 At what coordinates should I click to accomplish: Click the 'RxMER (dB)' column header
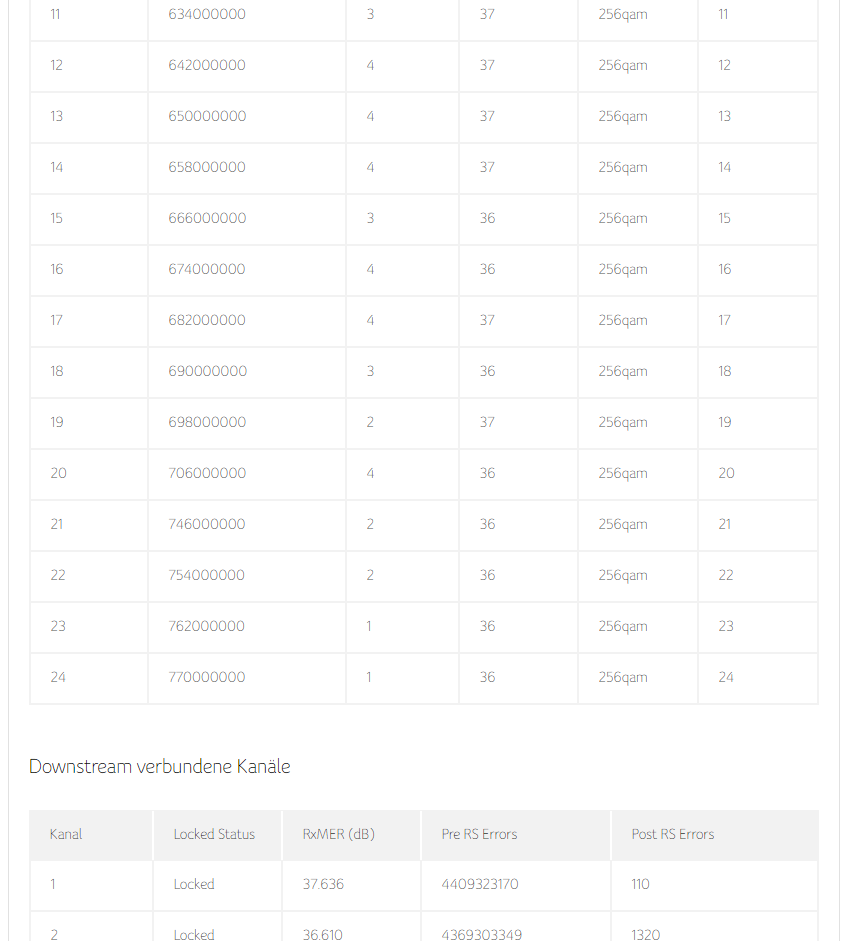tap(339, 834)
